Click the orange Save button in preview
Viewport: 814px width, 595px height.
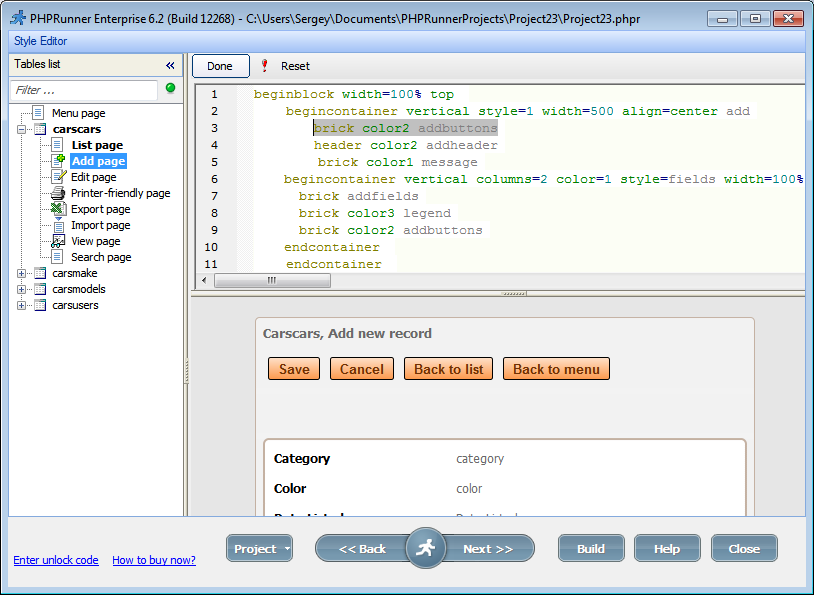click(294, 369)
